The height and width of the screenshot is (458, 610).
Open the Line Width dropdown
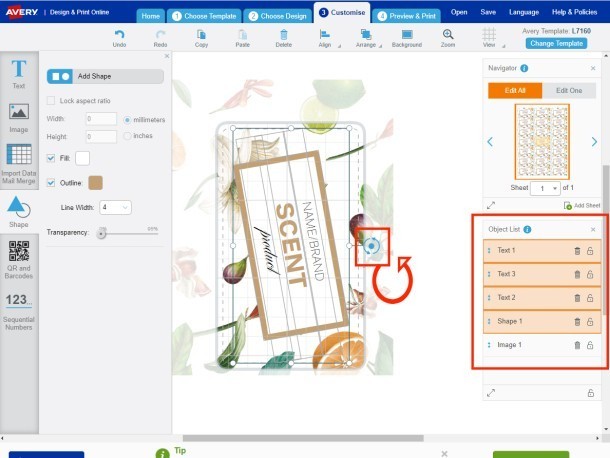tap(111, 207)
